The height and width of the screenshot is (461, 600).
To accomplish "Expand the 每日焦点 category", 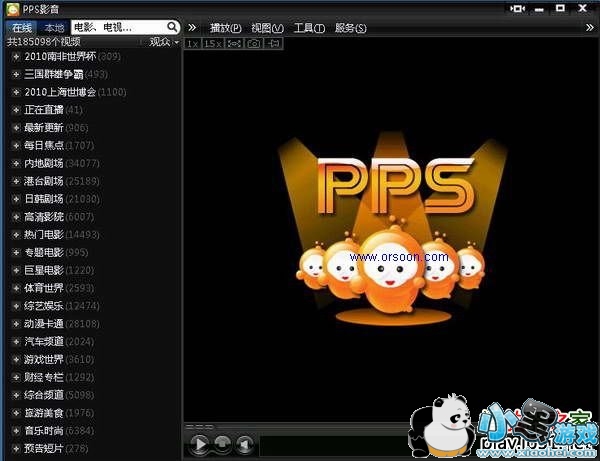I will click(x=16, y=145).
